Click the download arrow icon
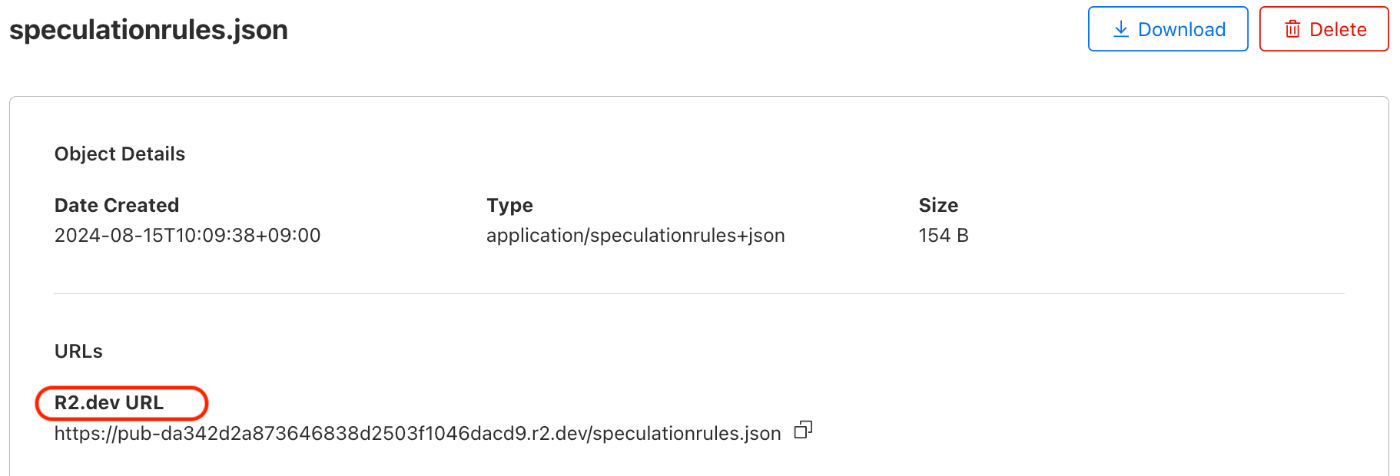 coord(1121,29)
